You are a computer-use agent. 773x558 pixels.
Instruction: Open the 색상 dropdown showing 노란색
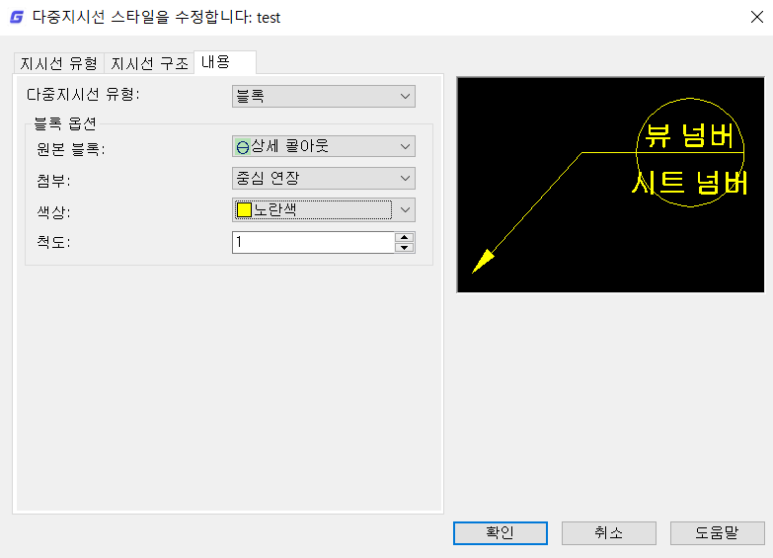pyautogui.click(x=323, y=210)
